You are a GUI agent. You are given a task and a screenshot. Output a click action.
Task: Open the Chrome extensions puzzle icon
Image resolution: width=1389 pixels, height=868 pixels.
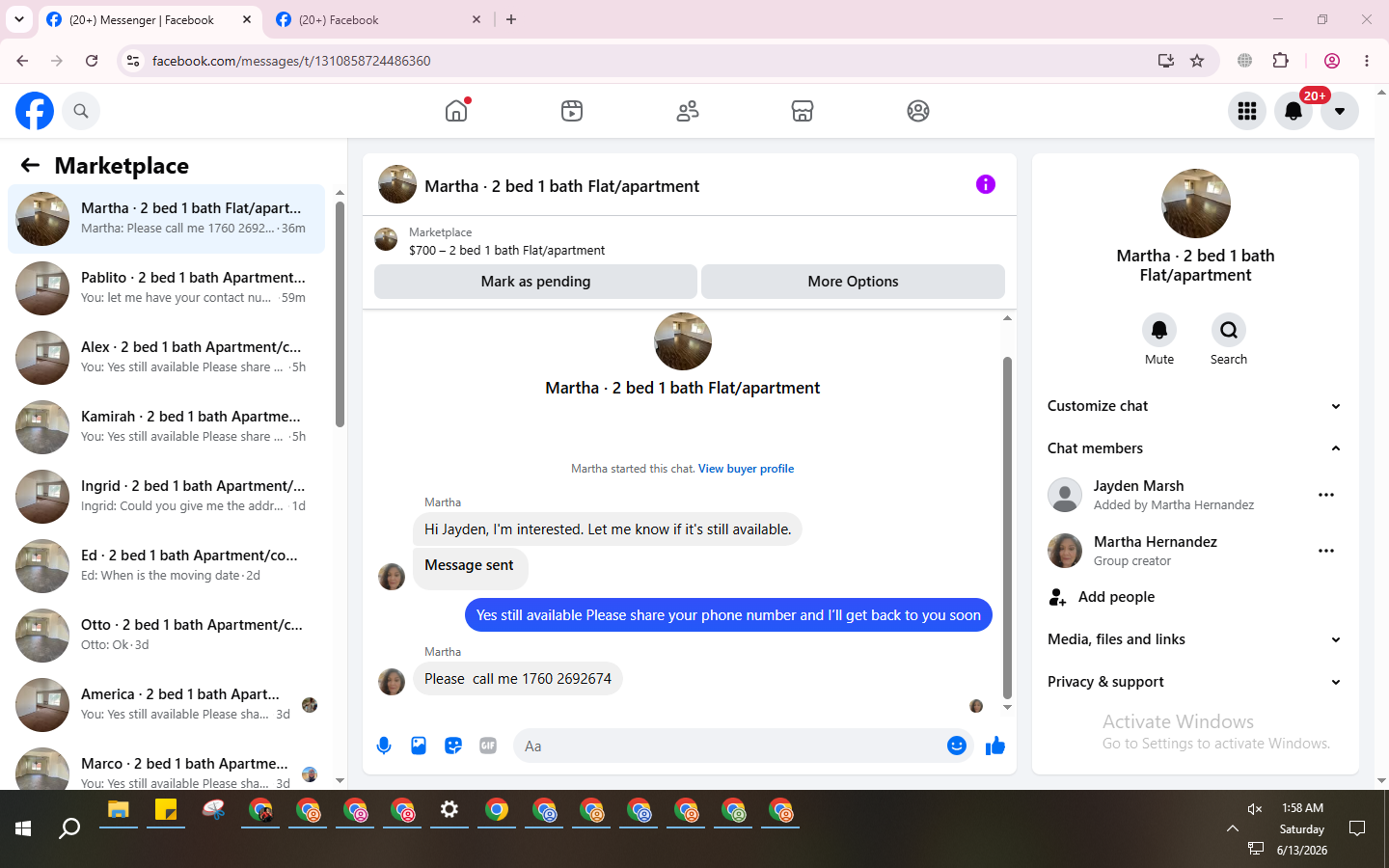pyautogui.click(x=1281, y=61)
